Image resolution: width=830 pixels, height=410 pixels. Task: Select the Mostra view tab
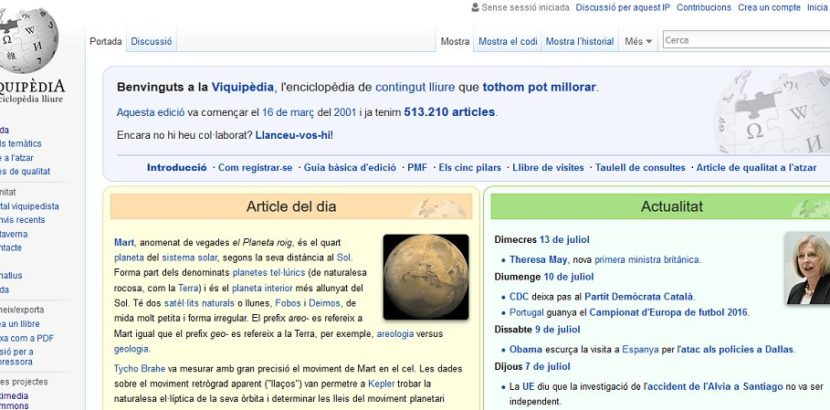coord(455,41)
